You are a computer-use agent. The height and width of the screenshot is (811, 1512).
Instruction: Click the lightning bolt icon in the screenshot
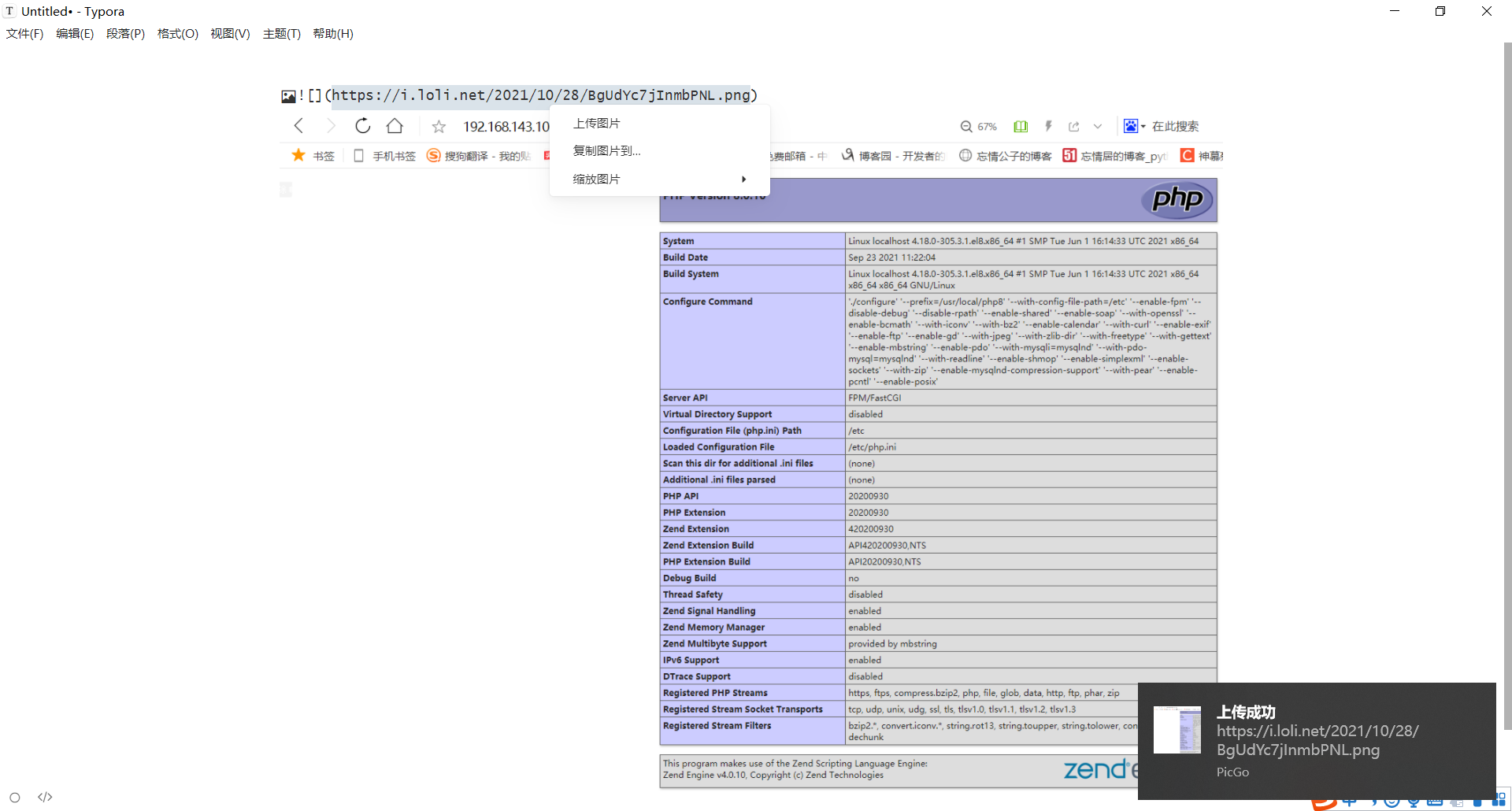[1048, 126]
